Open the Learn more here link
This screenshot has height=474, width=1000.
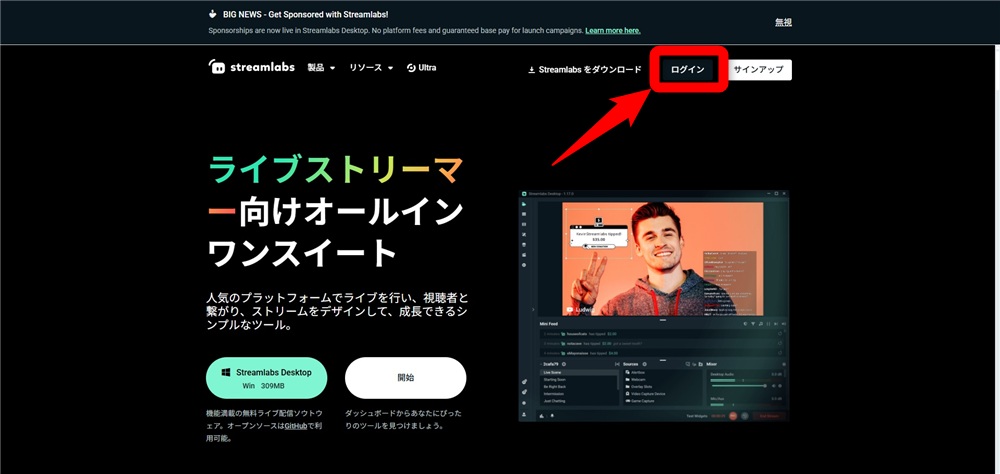613,31
